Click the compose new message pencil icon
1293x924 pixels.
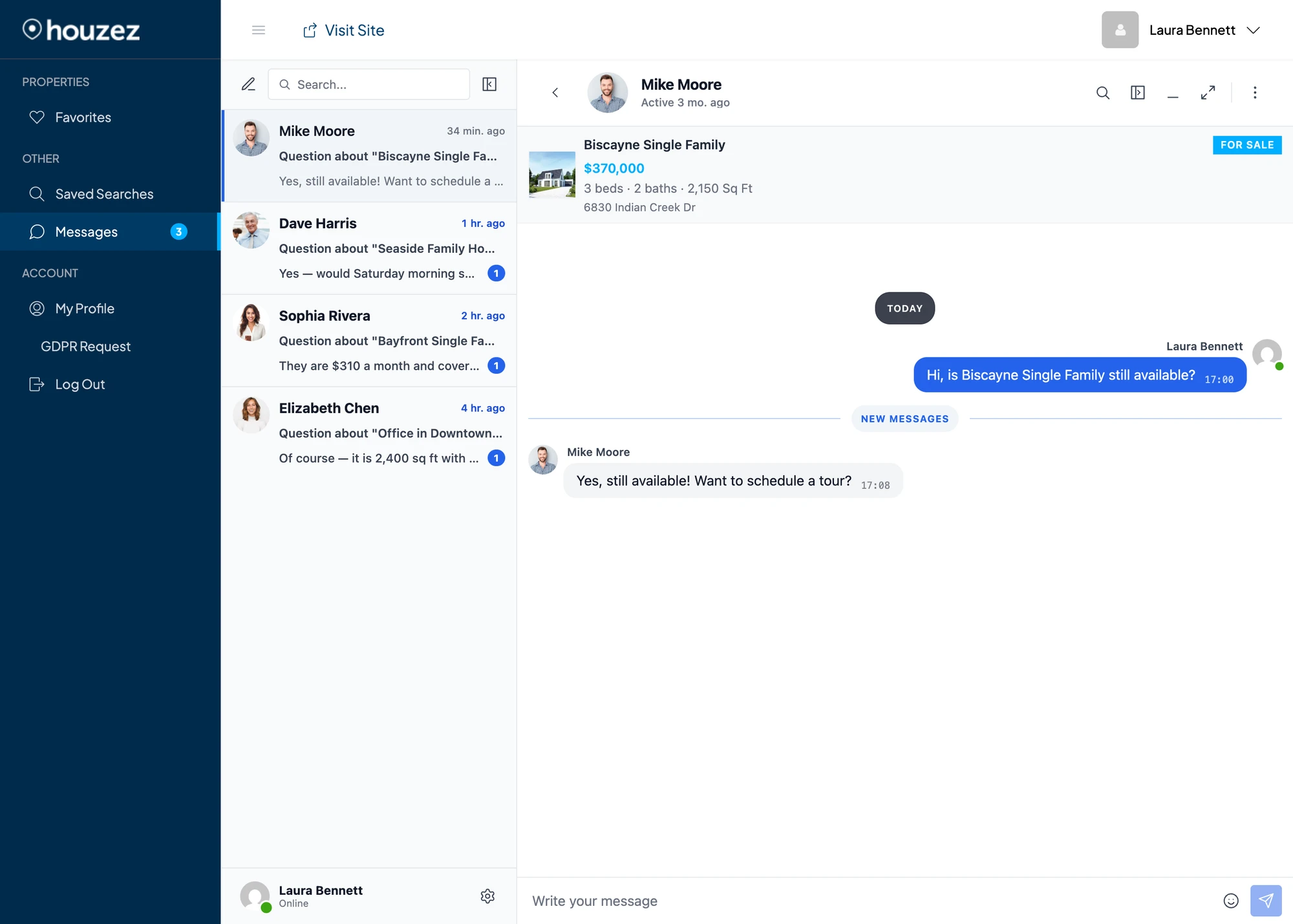click(248, 84)
